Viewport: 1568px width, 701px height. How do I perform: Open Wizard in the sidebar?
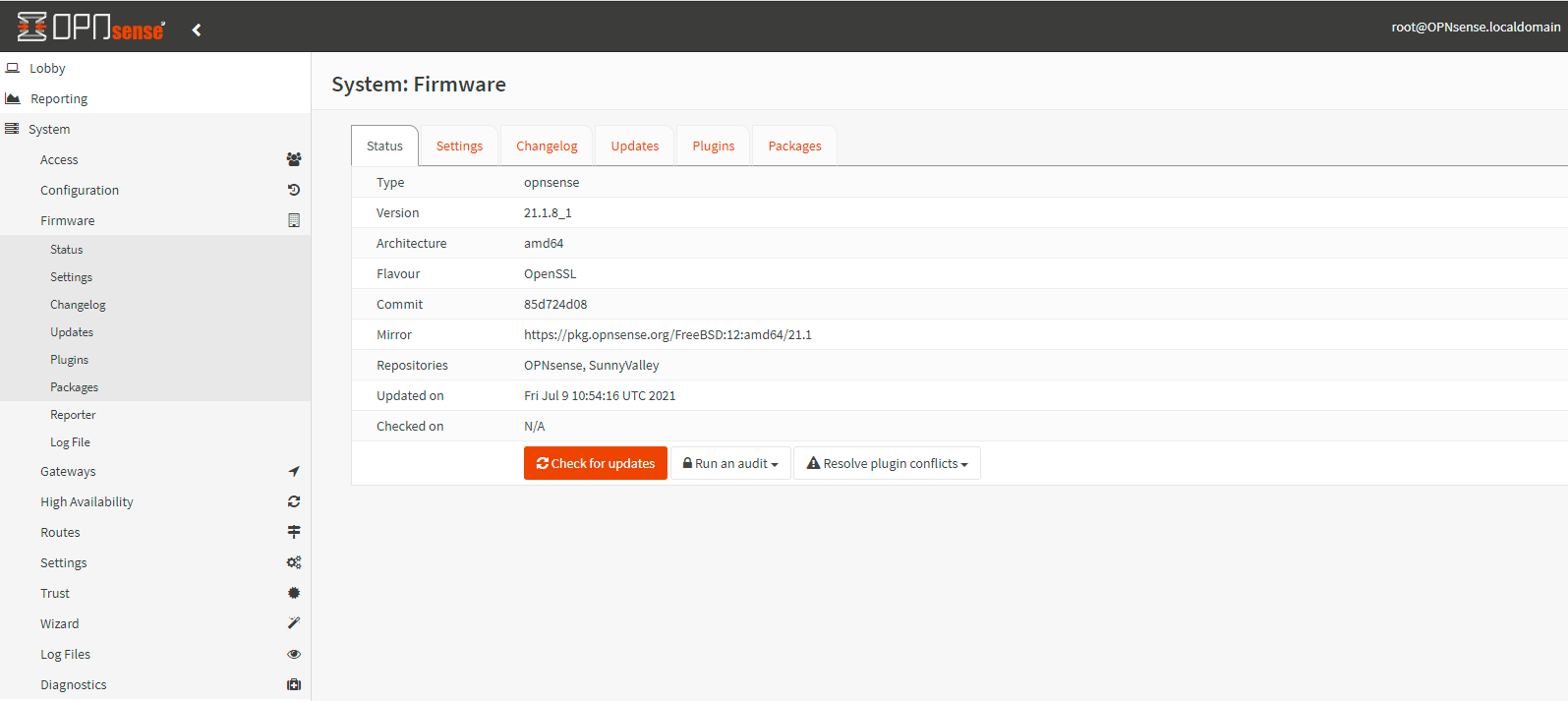click(155, 623)
